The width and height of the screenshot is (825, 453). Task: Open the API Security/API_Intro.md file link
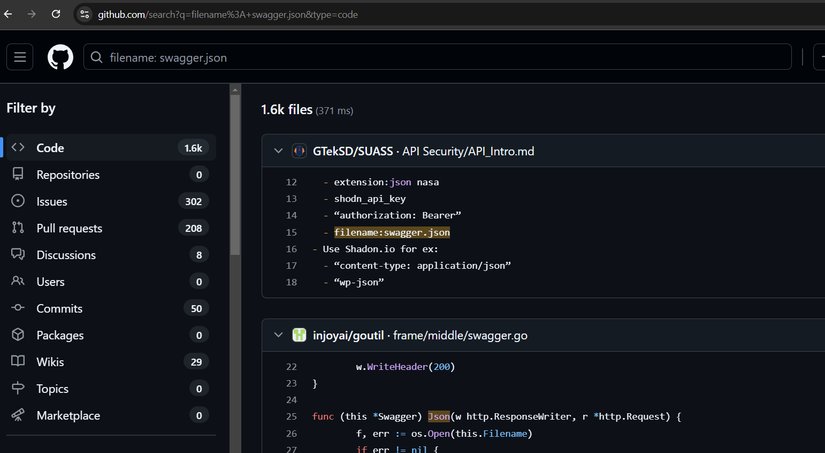click(x=468, y=151)
